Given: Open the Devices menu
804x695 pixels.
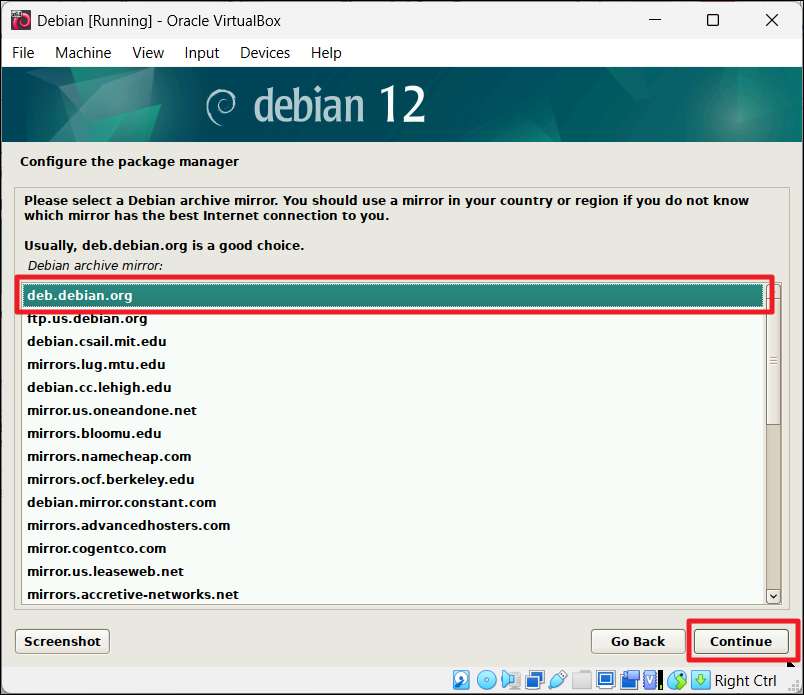Looking at the screenshot, I should coord(265,53).
